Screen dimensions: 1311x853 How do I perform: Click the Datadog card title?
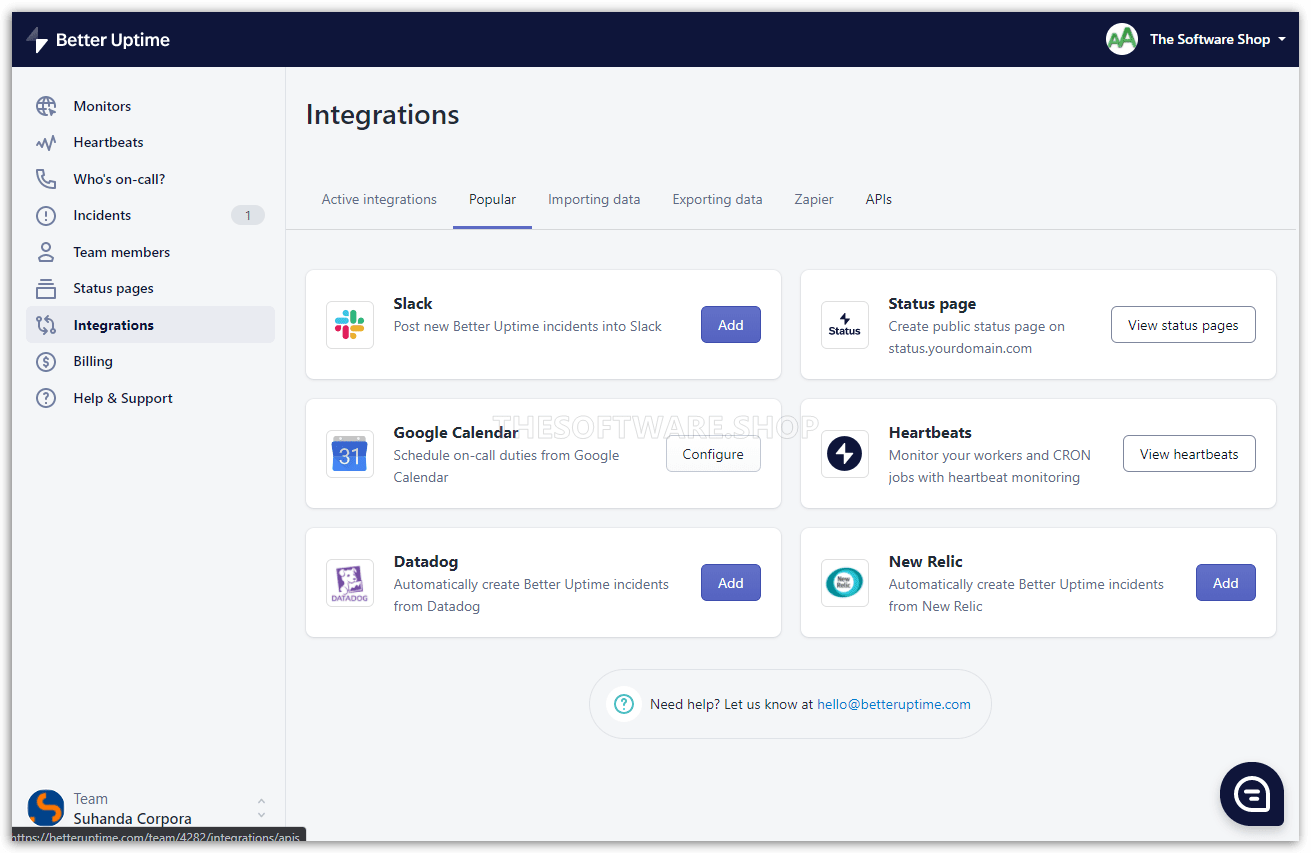click(x=426, y=561)
